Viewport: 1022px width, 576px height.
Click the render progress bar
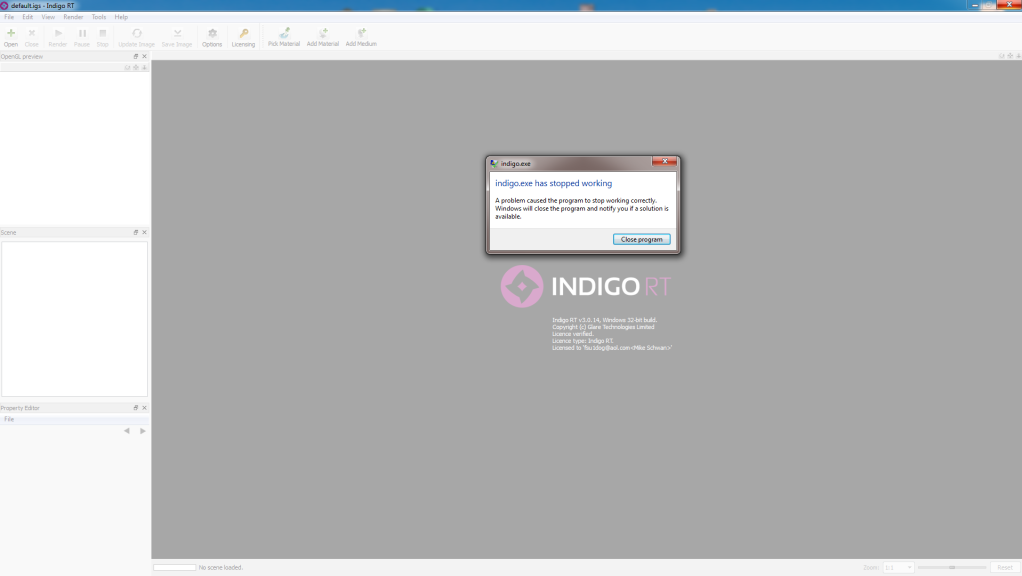pyautogui.click(x=175, y=568)
